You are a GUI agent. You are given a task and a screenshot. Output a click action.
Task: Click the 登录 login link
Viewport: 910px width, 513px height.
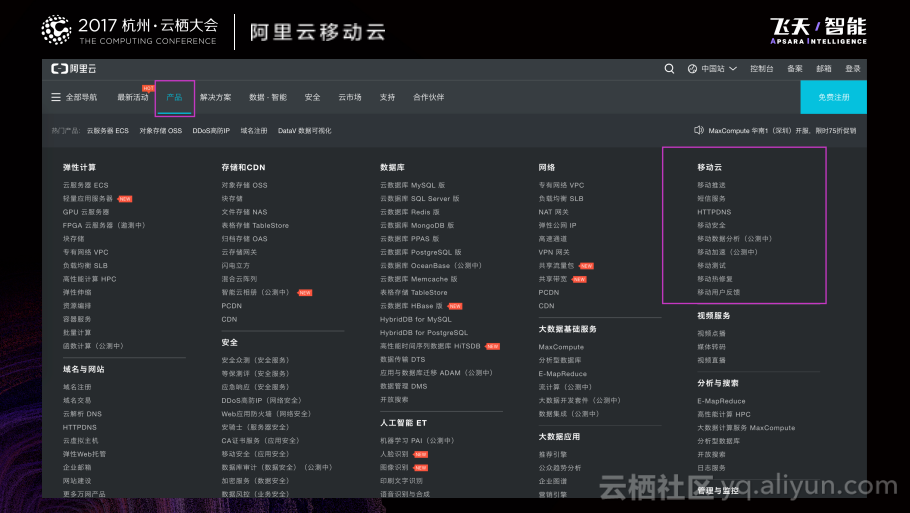pos(853,68)
